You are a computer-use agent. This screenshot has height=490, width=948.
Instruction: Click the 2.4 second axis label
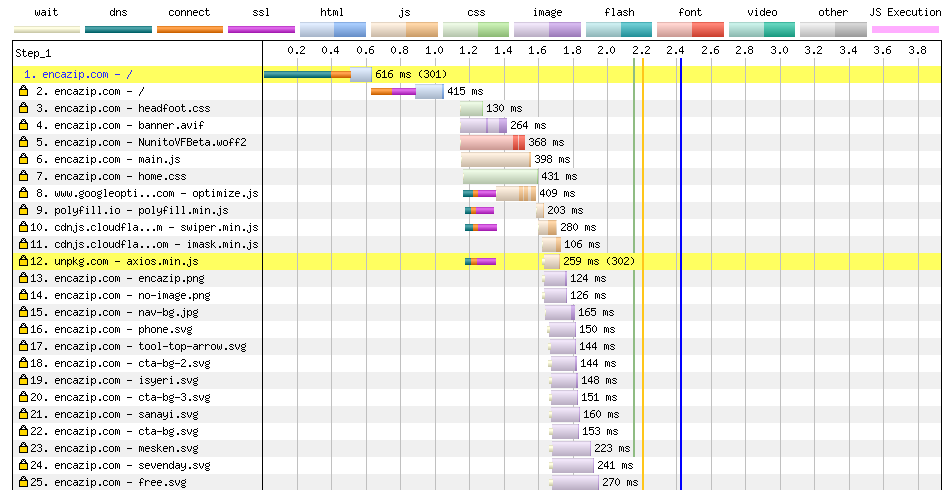click(x=675, y=50)
